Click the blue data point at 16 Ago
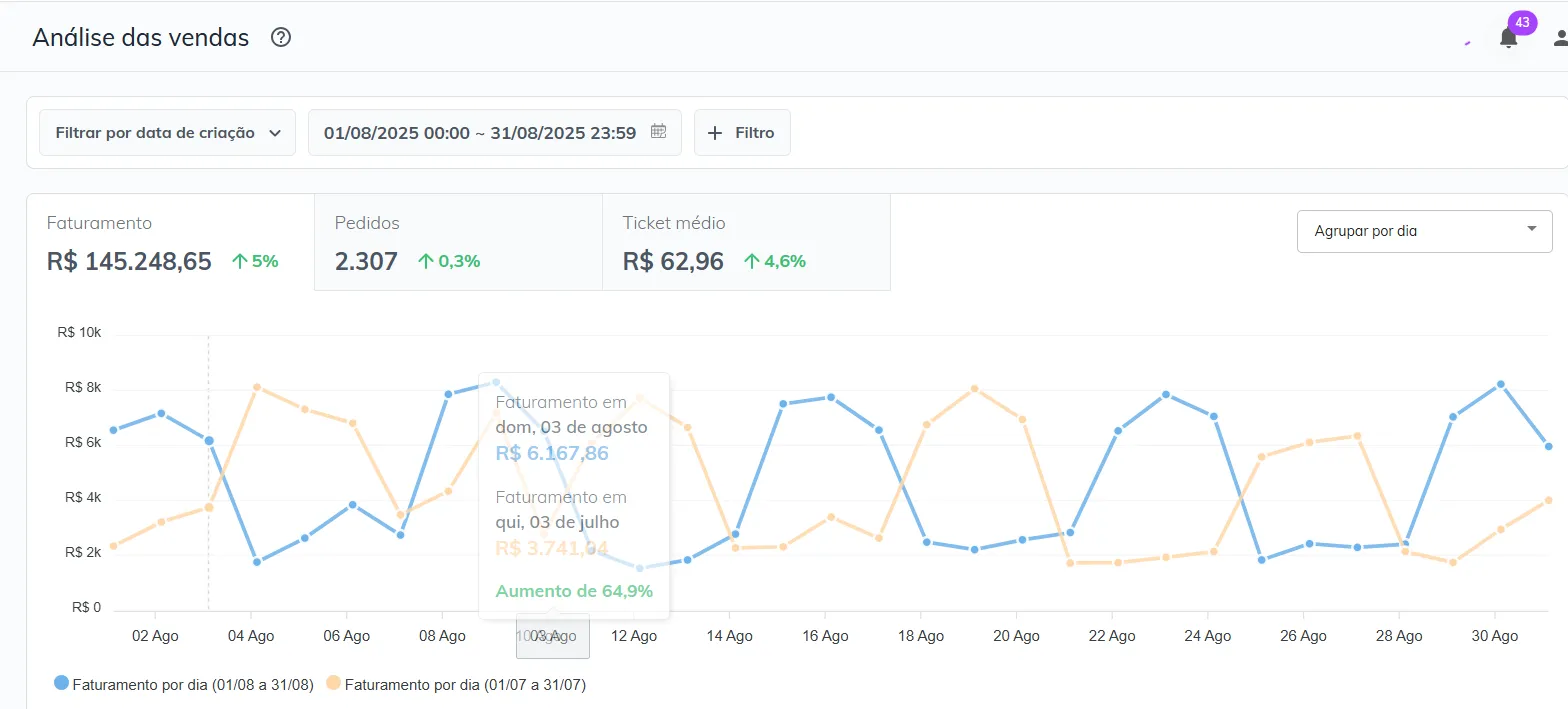Viewport: 1568px width, 709px height. coord(831,397)
